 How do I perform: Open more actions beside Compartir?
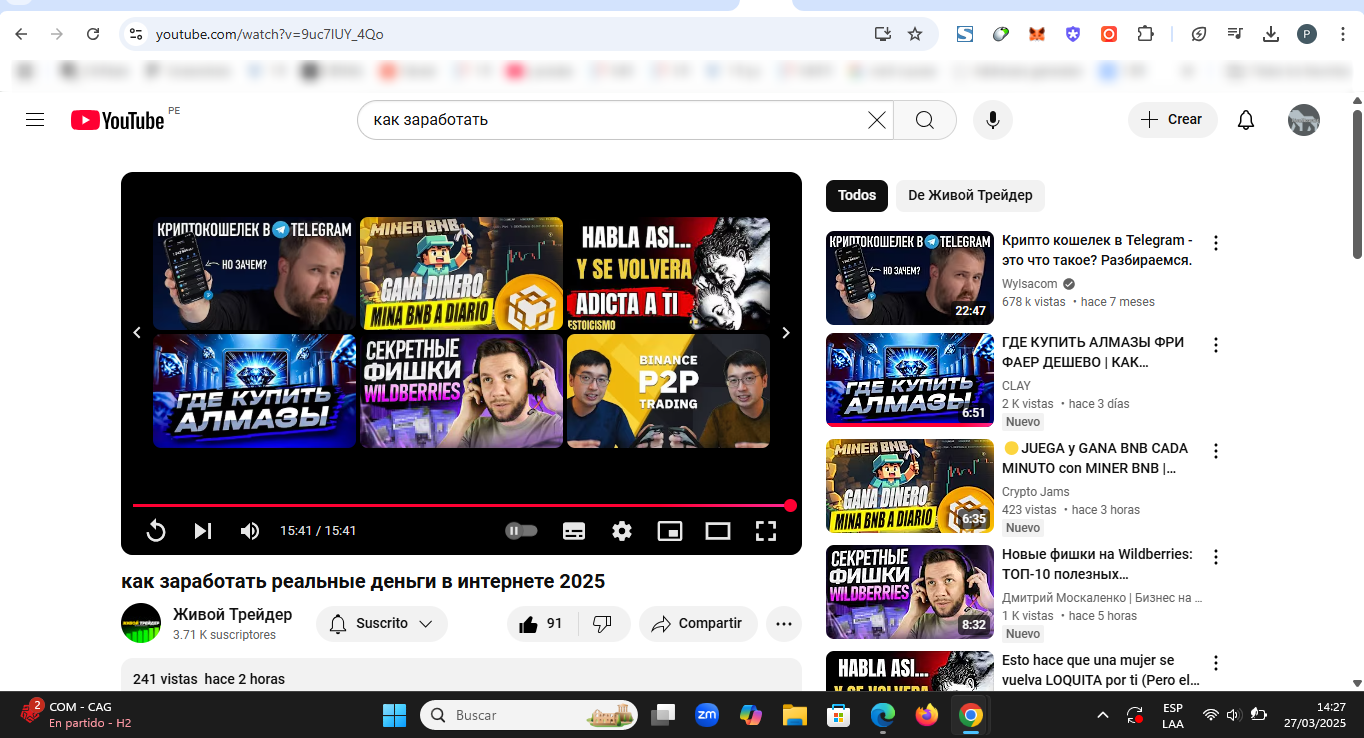pyautogui.click(x=784, y=624)
